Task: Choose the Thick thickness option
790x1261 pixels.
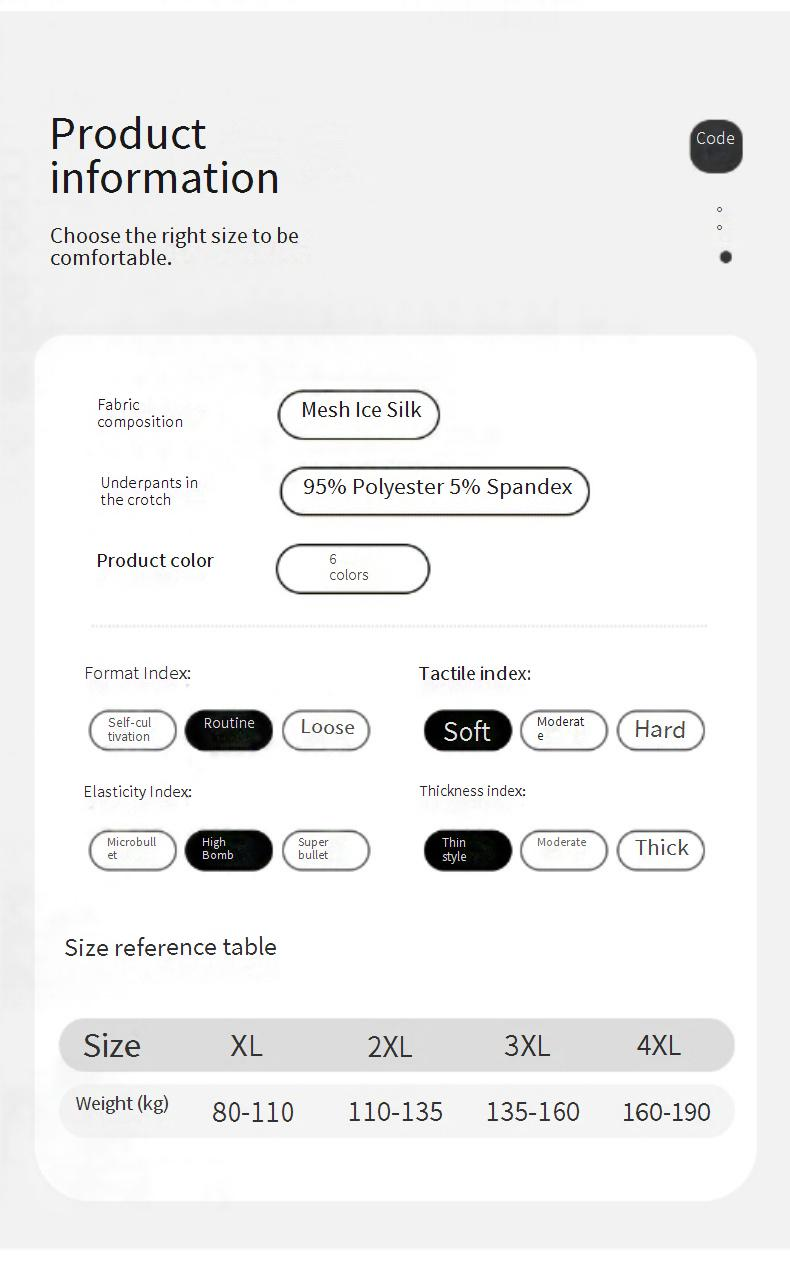Action: 660,850
